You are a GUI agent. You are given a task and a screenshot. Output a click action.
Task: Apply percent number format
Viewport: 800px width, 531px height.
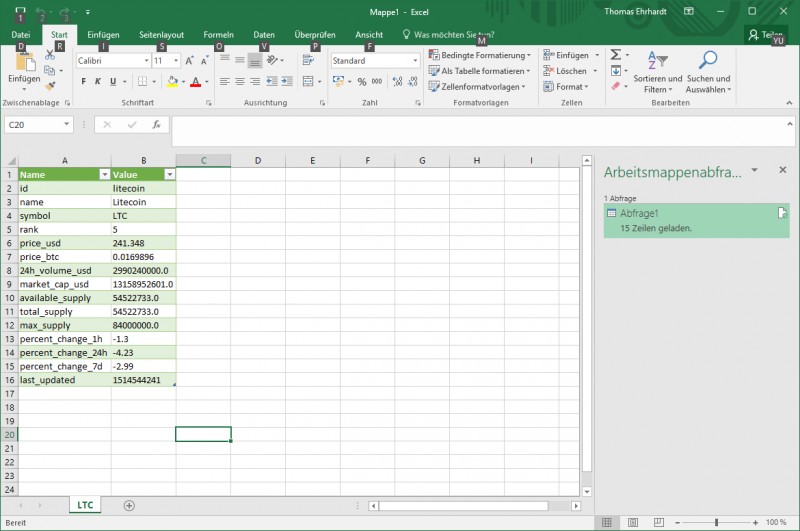362,82
